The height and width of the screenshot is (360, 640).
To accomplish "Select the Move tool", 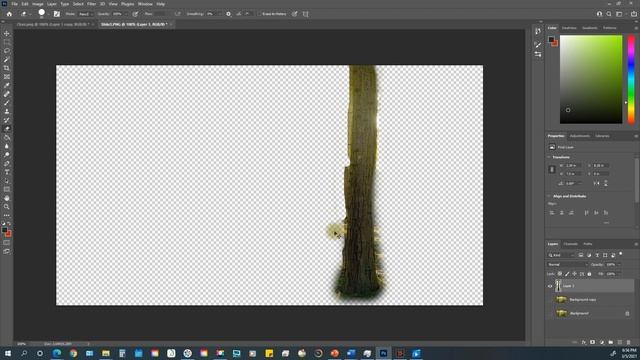I will click(x=7, y=33).
